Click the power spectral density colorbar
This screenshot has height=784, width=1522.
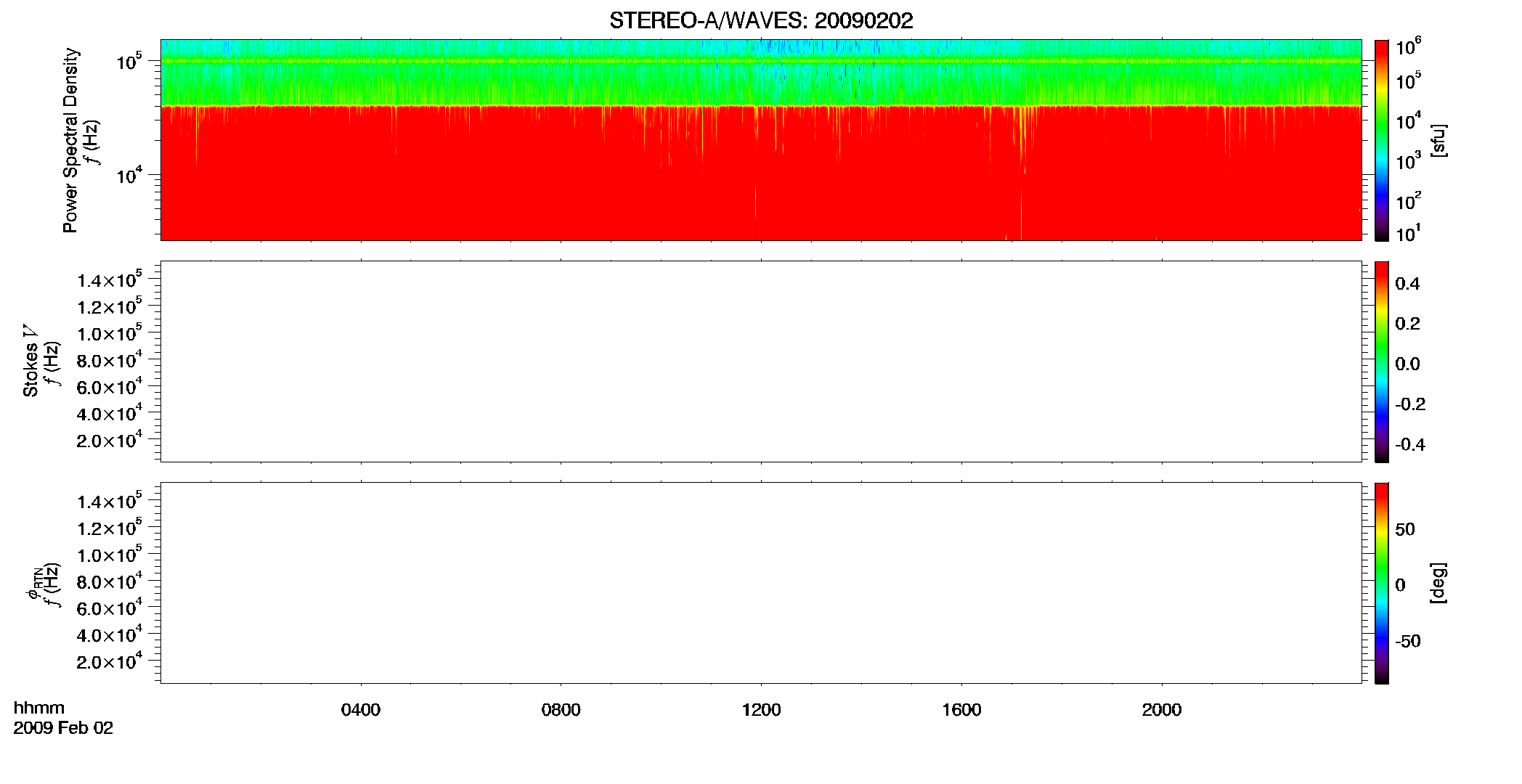tap(1382, 140)
